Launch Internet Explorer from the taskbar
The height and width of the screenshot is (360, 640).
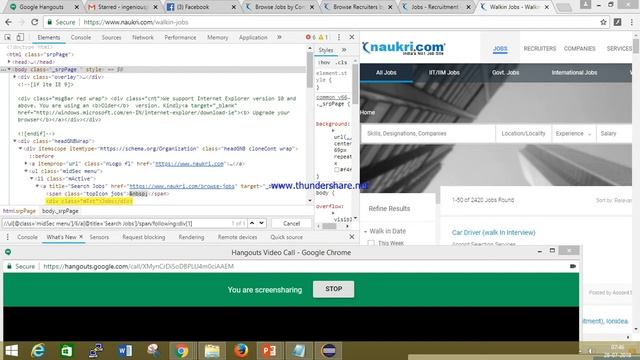(x=38, y=351)
